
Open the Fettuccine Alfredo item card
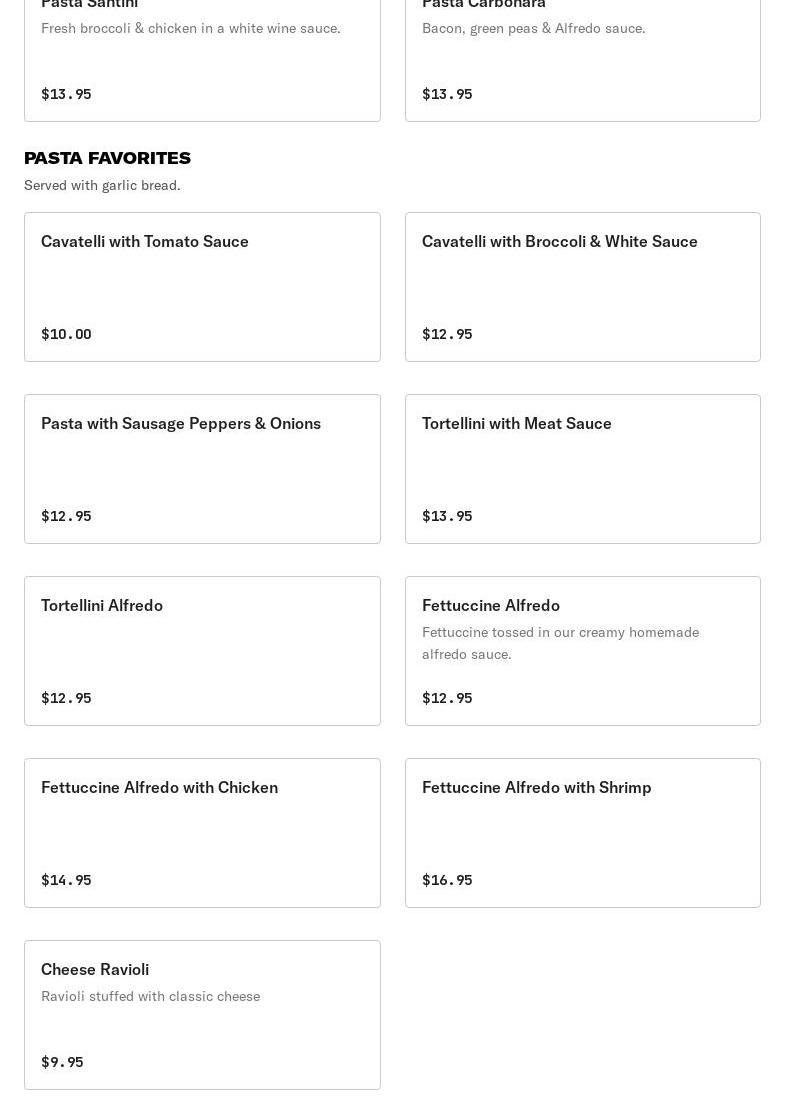tap(583, 651)
